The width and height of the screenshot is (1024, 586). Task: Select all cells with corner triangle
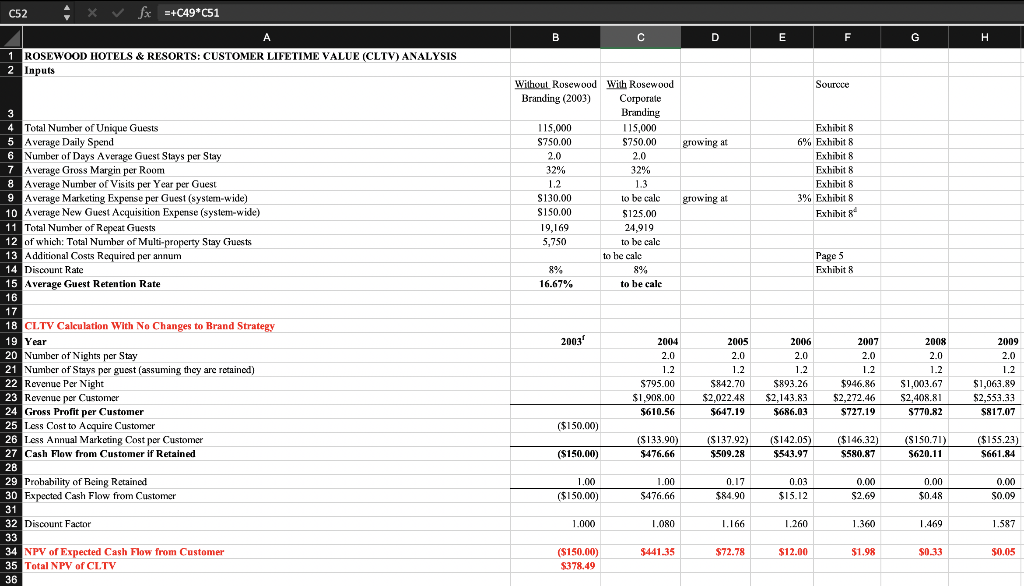[11, 37]
